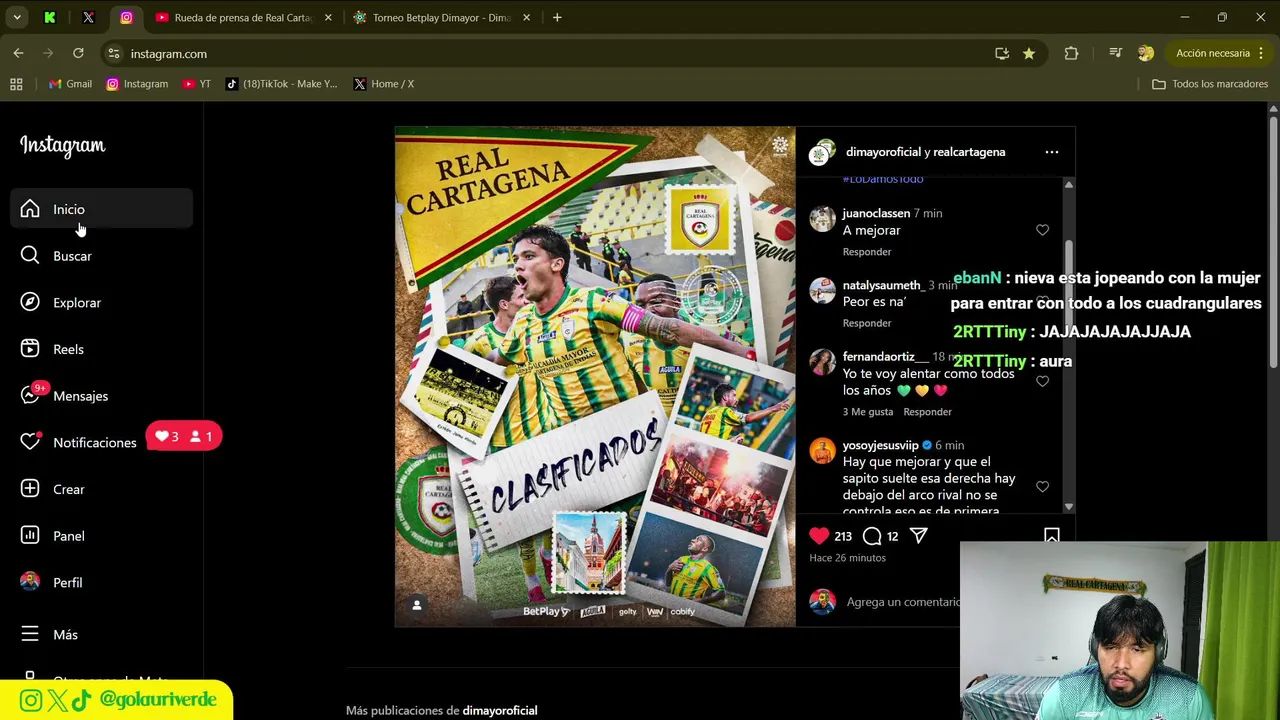Switch to Rueda de prensa YouTube tab
The image size is (1280, 720).
click(x=242, y=17)
